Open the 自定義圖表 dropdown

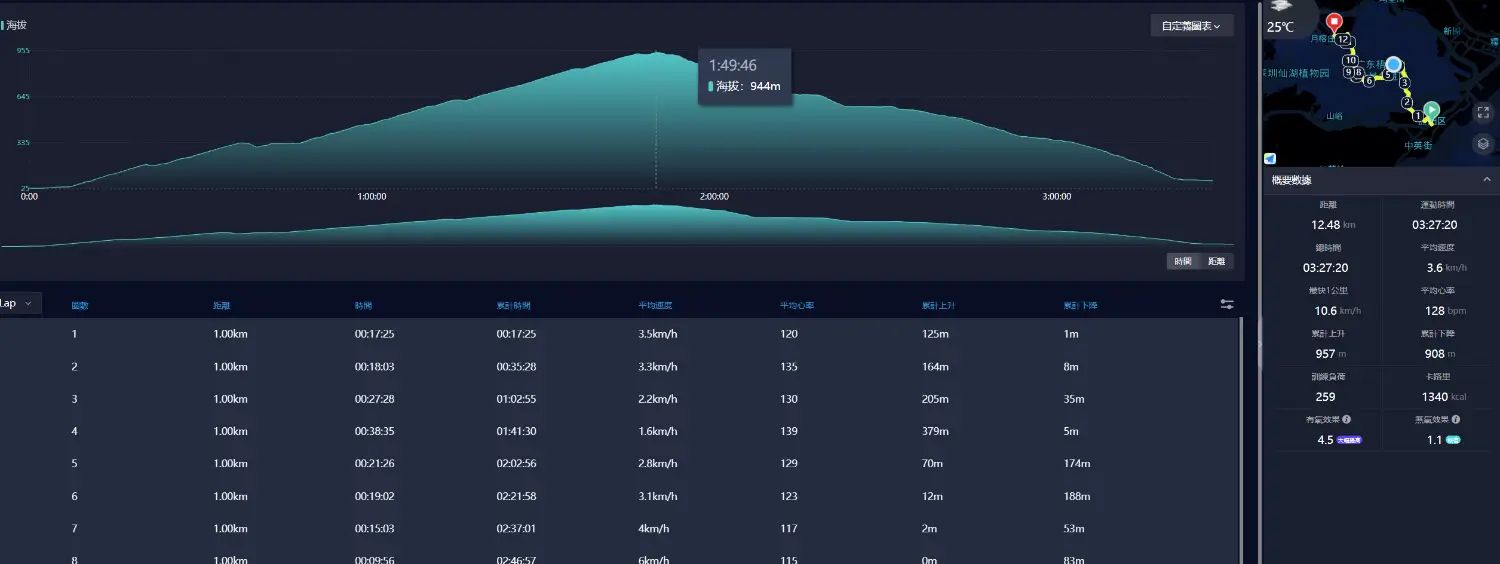pos(1191,26)
